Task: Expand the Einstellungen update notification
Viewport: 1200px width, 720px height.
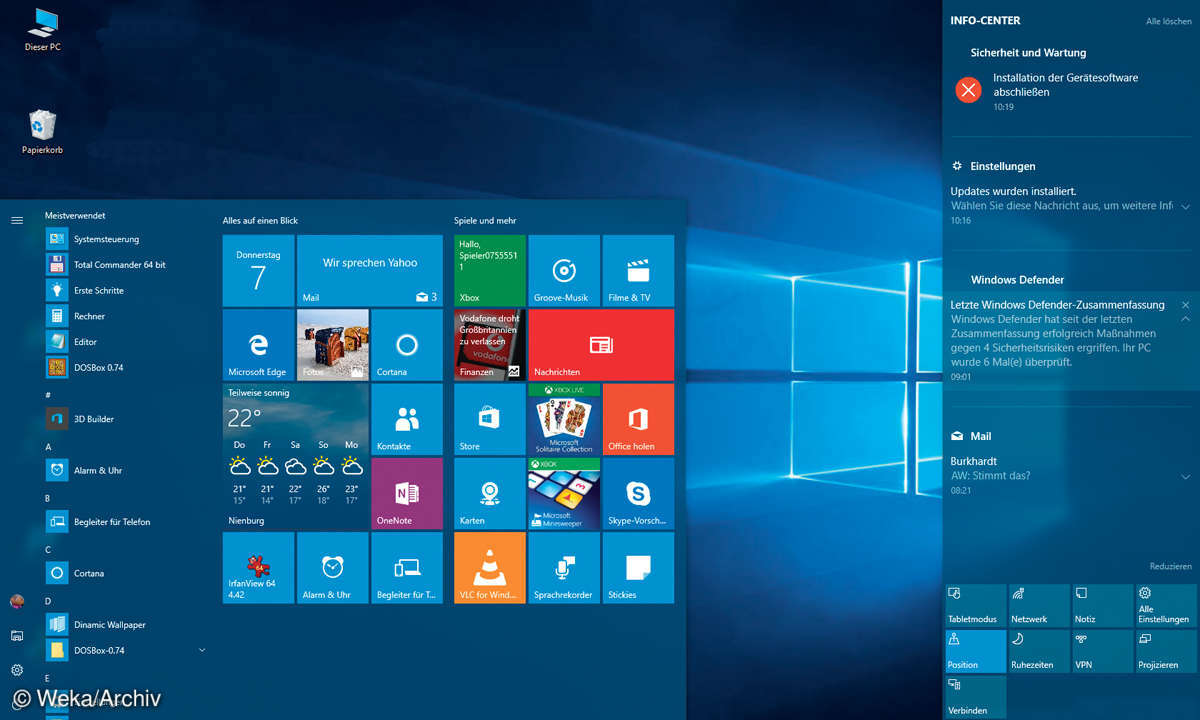Action: point(1186,206)
